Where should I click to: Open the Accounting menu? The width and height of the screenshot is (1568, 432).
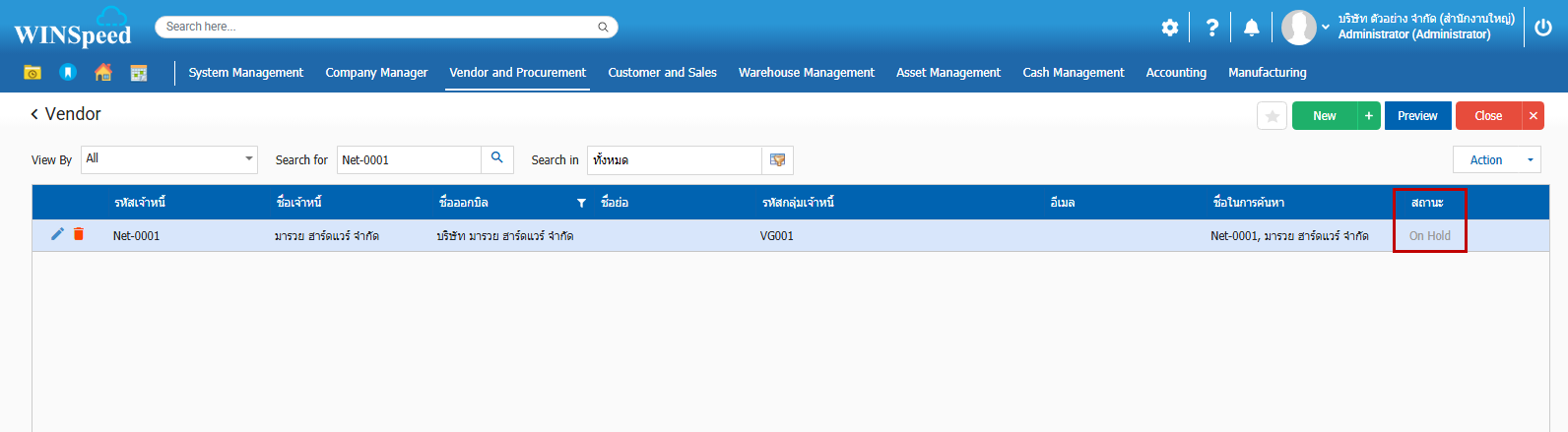coord(1176,73)
